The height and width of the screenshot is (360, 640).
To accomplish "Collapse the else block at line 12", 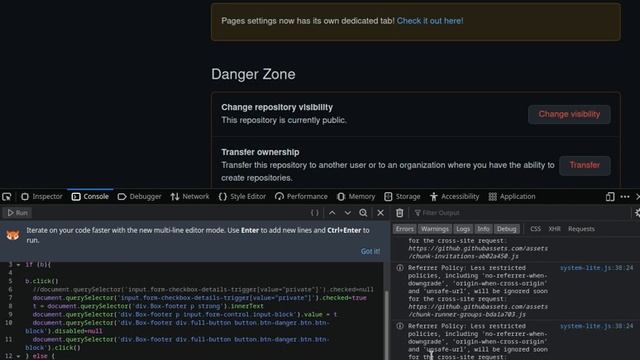I will (18, 356).
